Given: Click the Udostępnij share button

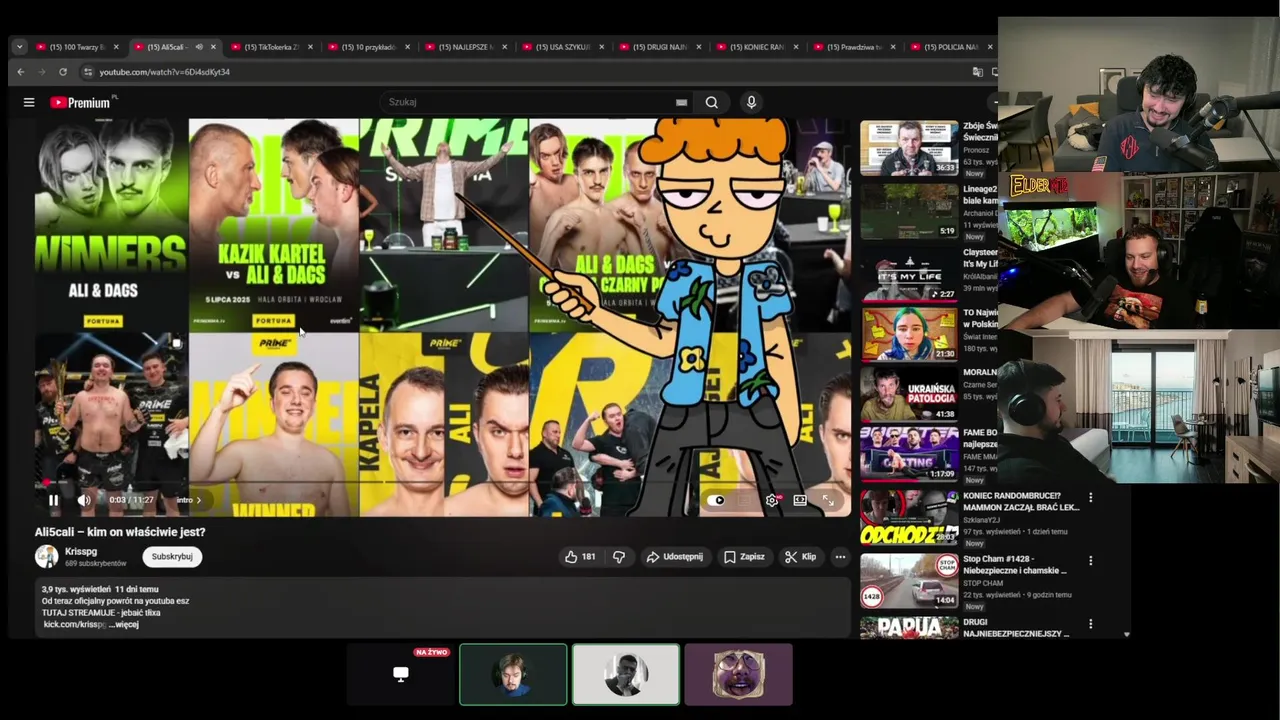Looking at the screenshot, I should coord(674,557).
